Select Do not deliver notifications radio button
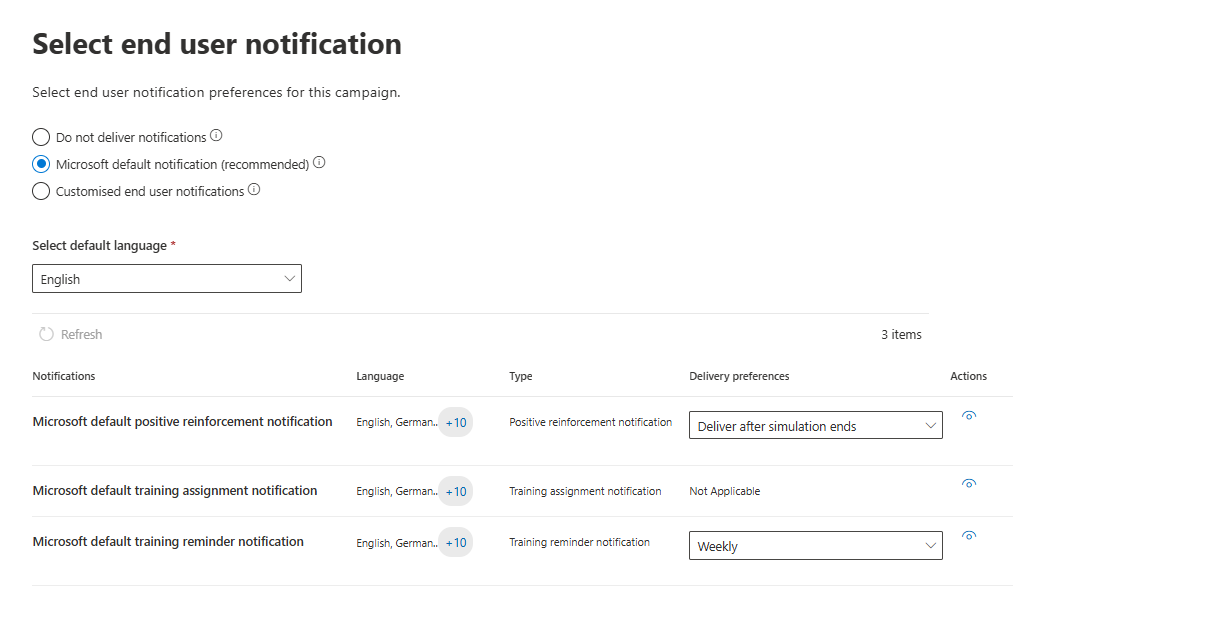Image resolution: width=1224 pixels, height=637 pixels. point(41,137)
